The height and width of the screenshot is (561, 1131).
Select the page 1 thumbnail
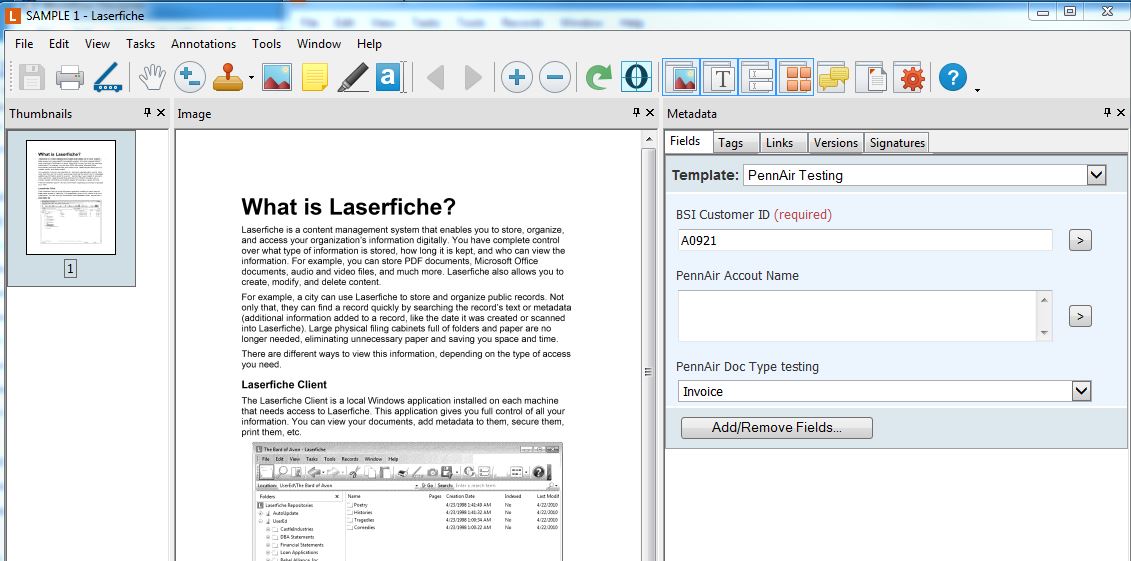[71, 197]
